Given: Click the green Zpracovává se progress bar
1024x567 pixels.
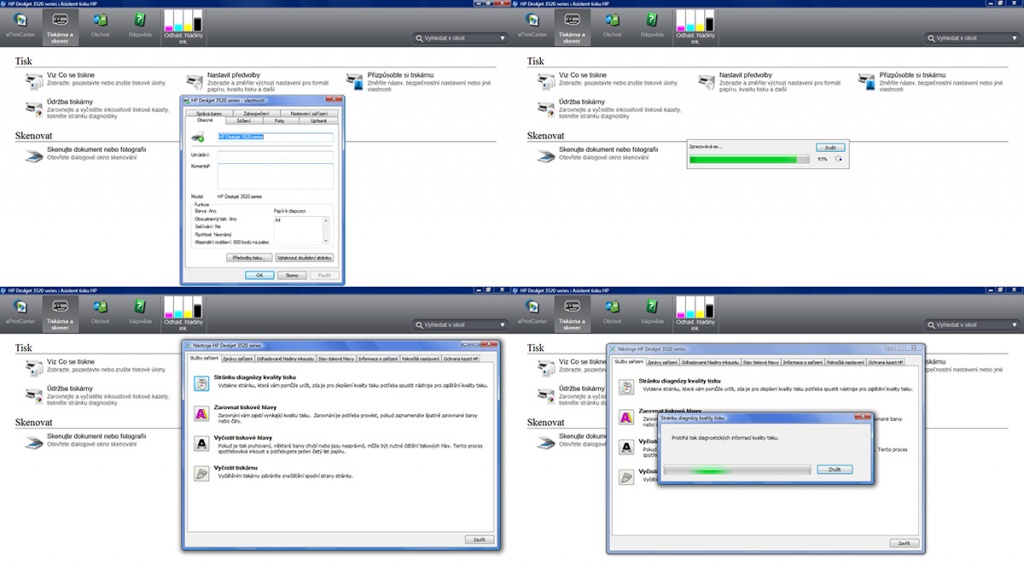Looking at the screenshot, I should [749, 159].
